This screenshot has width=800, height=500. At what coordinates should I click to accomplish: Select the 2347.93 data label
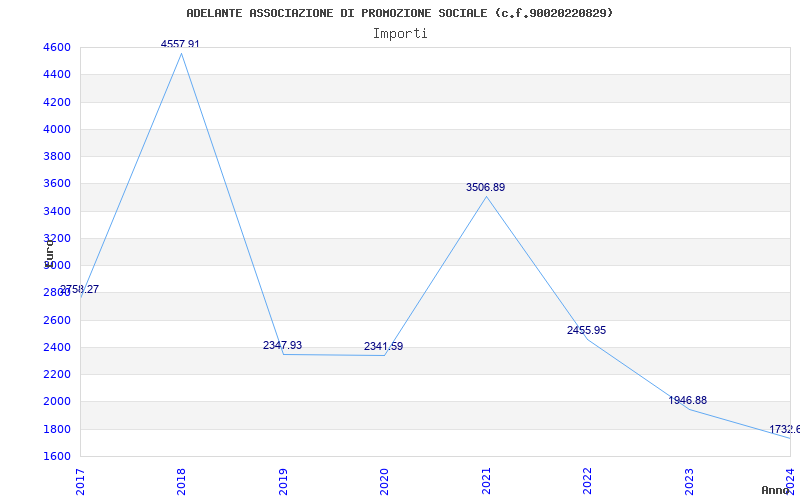(282, 345)
